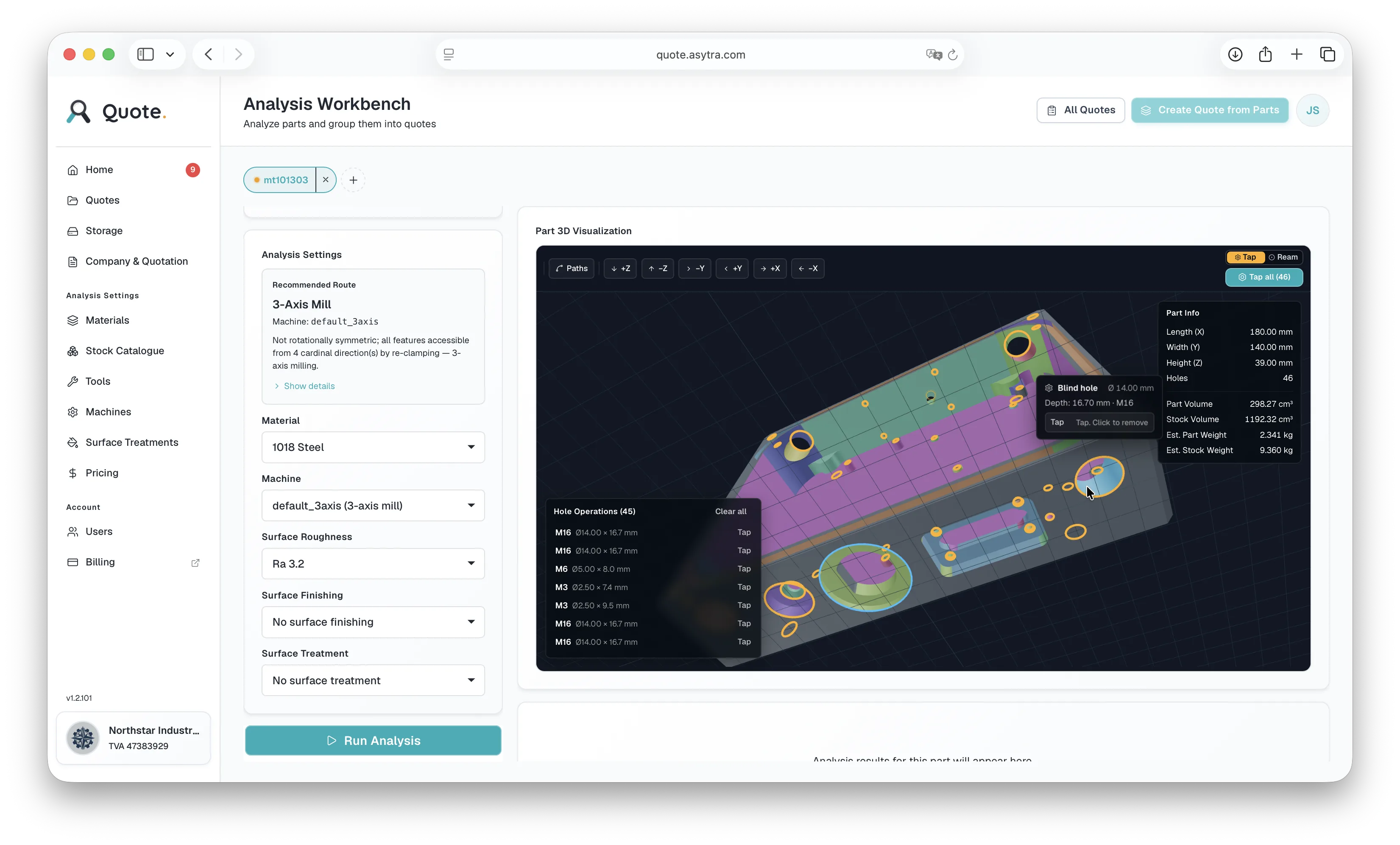Go back in browser history
This screenshot has width=1400, height=845.
tap(209, 54)
